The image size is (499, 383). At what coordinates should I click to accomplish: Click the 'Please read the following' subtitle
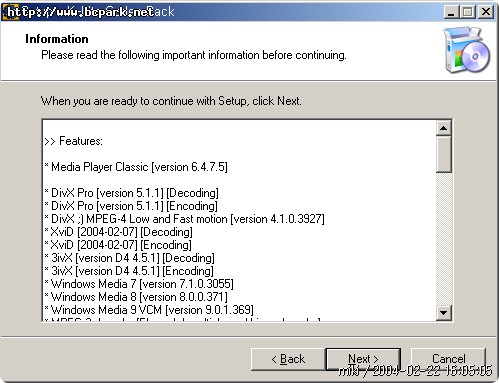click(x=194, y=55)
